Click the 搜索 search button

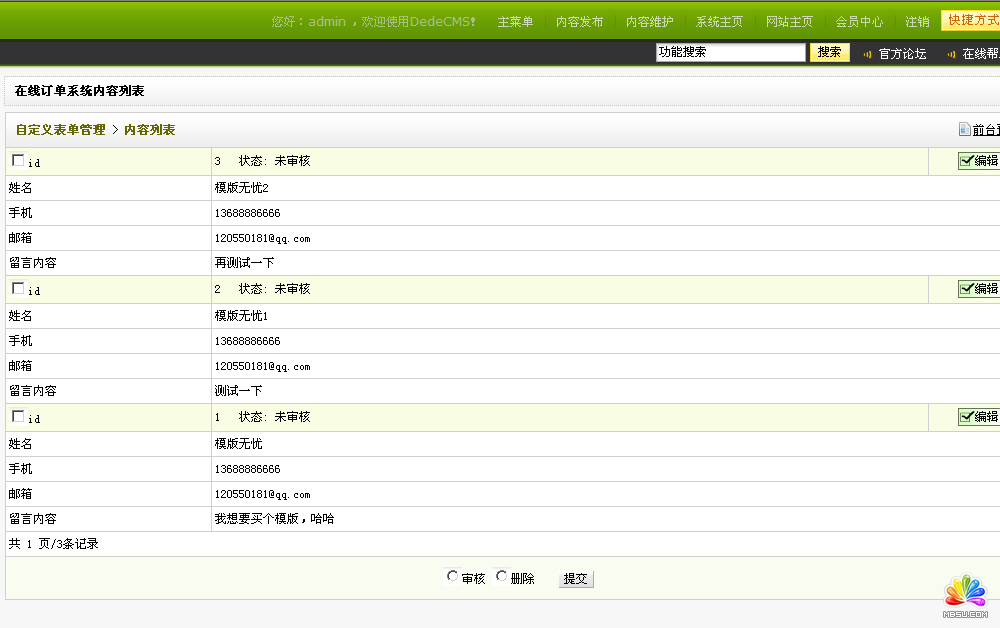click(829, 53)
